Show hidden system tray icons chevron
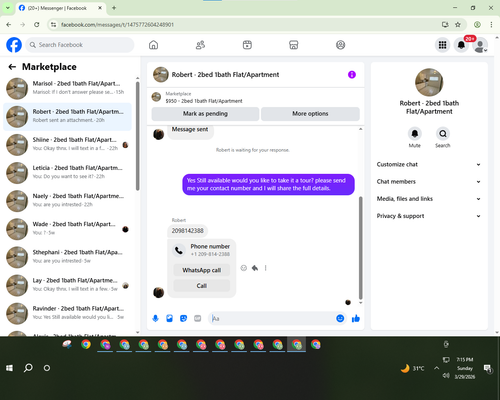The image size is (500, 400). point(436,368)
